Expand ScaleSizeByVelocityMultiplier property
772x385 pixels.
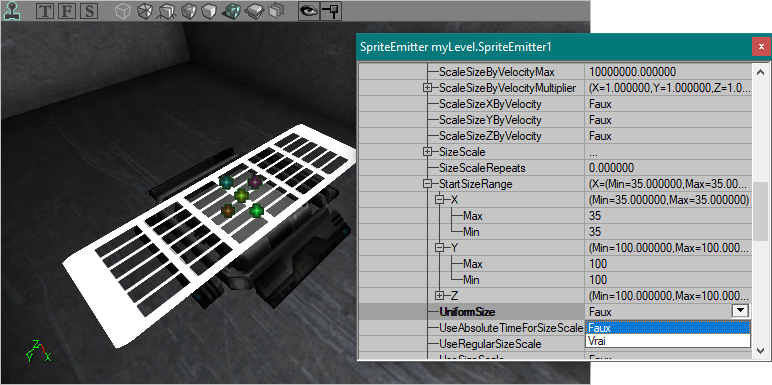pyautogui.click(x=427, y=88)
